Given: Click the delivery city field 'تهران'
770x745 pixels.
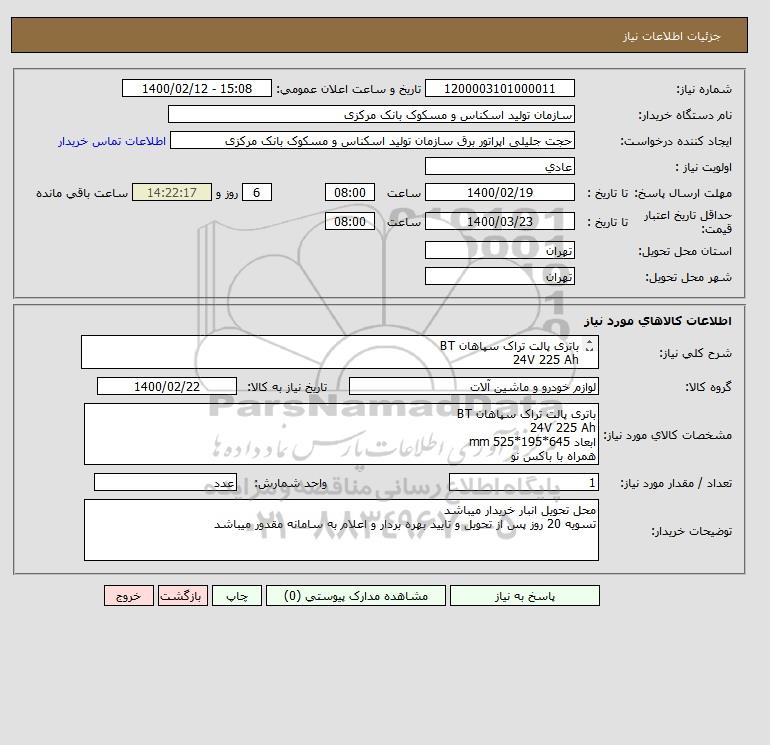Looking at the screenshot, I should coord(499,276).
